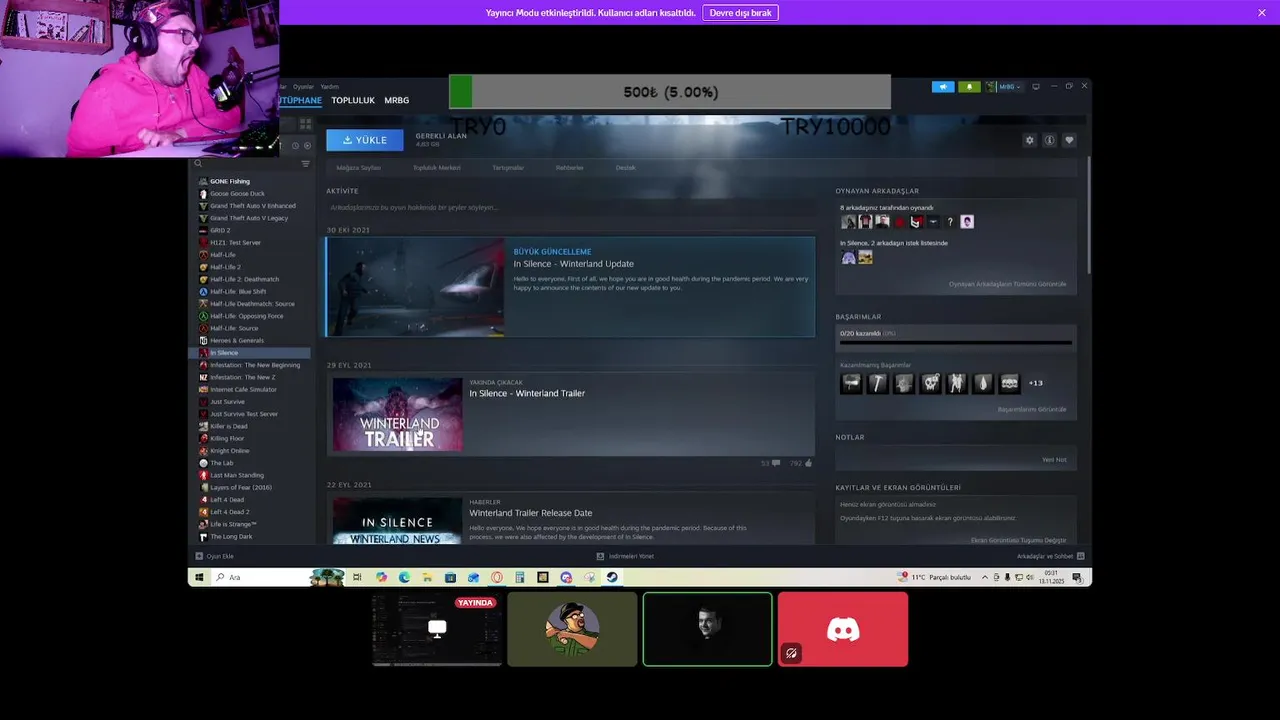Open the Oyunlar menu

303,87
